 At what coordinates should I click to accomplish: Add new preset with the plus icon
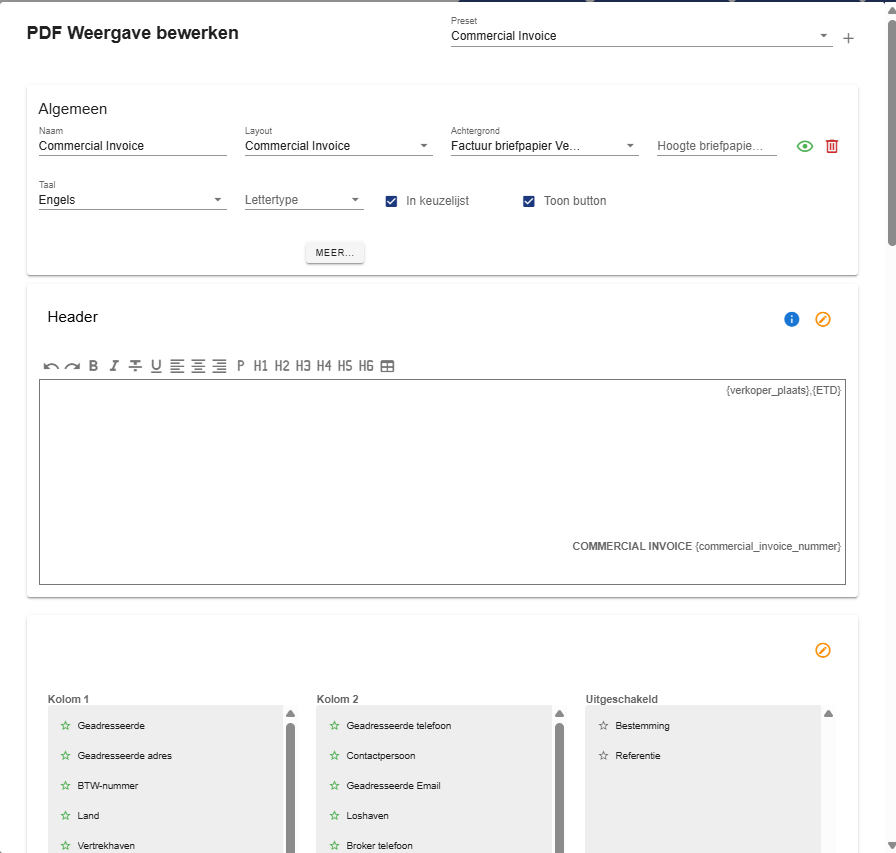coord(849,39)
